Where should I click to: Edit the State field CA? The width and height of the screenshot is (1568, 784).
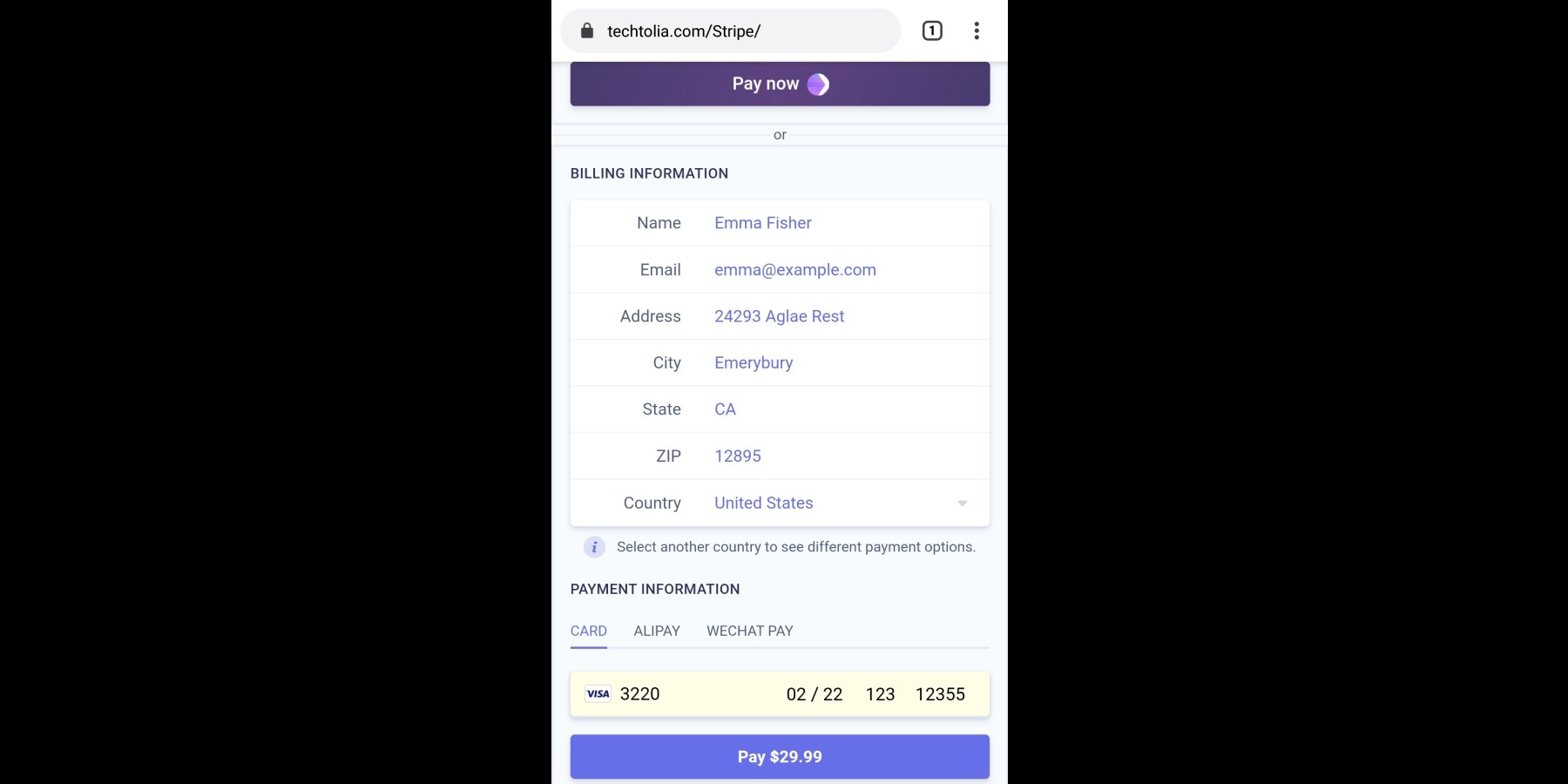pos(726,409)
